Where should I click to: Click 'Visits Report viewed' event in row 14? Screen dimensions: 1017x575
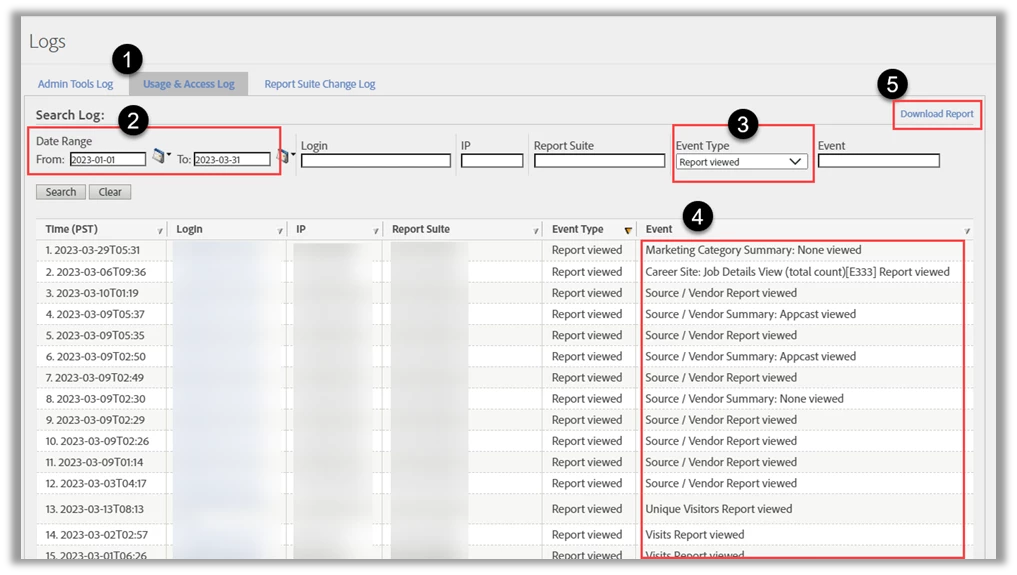695,535
